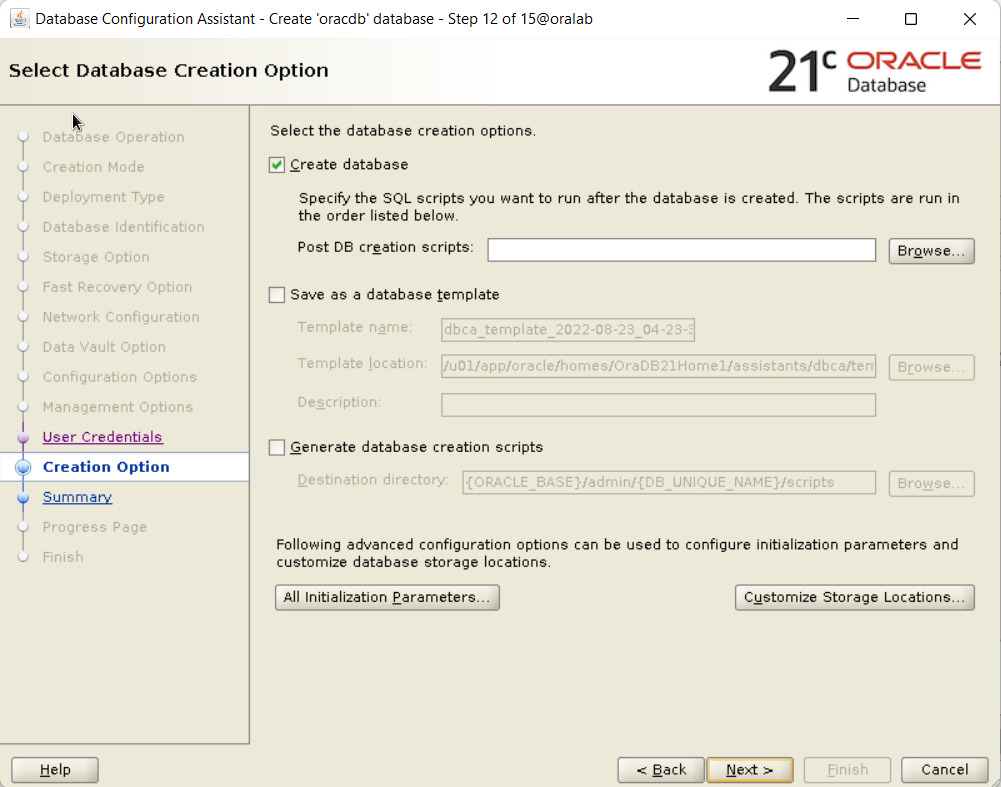Enable Generate database creation scripts
This screenshot has width=1001, height=787.
pos(278,448)
